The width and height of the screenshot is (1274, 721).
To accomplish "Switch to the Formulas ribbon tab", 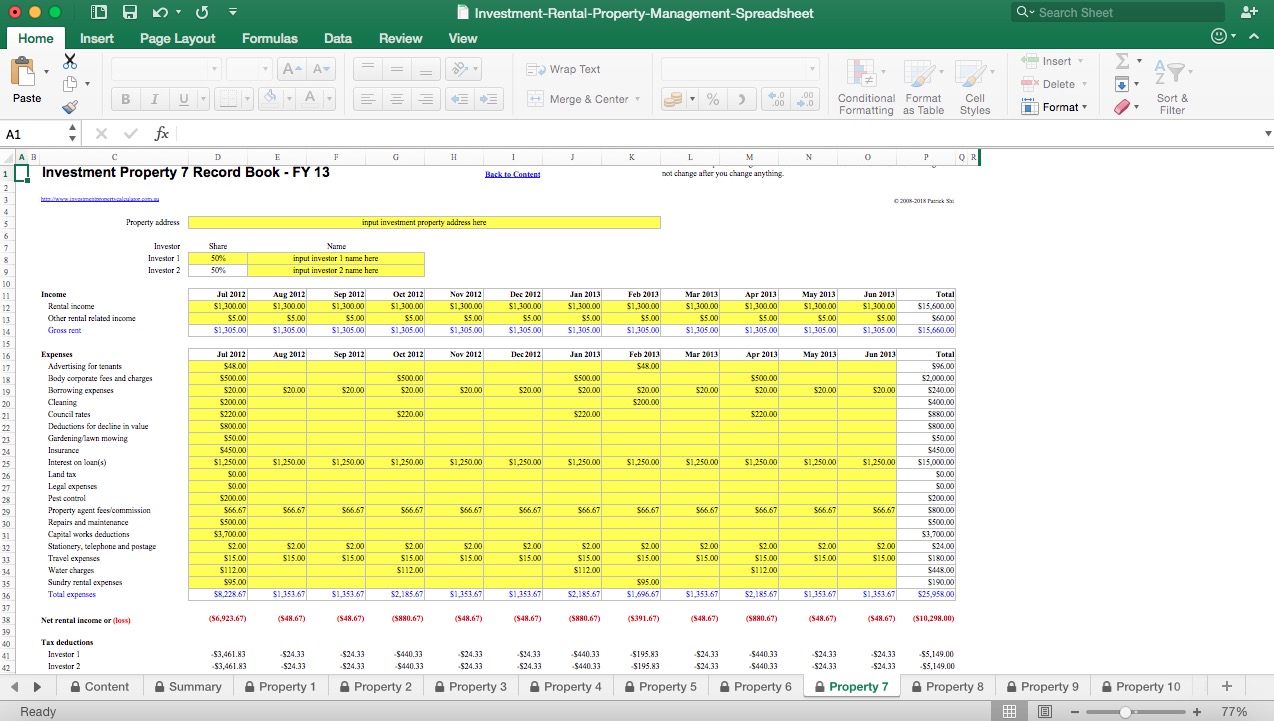I will pyautogui.click(x=269, y=38).
